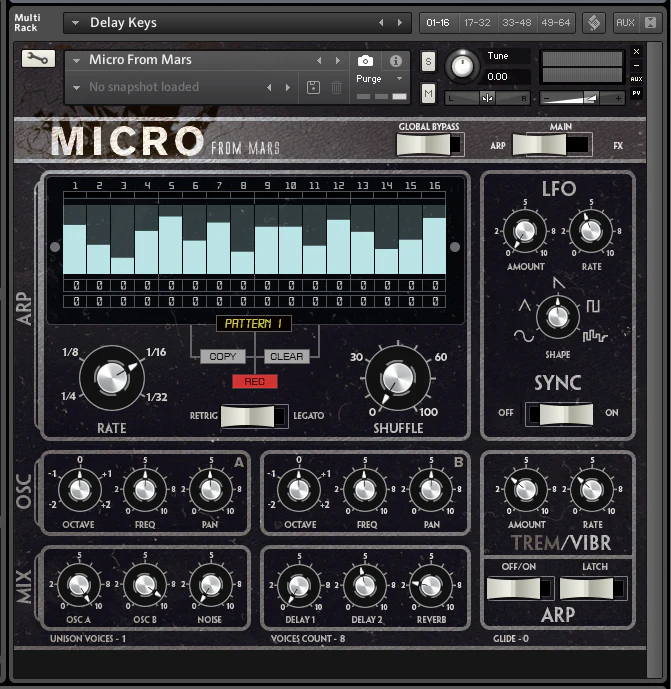Open the wrench instrument edit mode
This screenshot has width=671, height=689.
pos(38,58)
